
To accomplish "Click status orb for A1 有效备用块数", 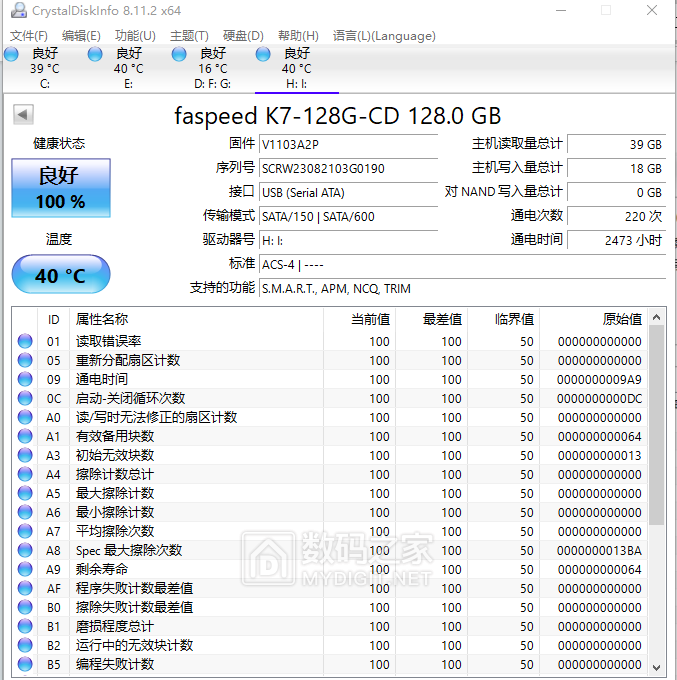I will coord(25,436).
